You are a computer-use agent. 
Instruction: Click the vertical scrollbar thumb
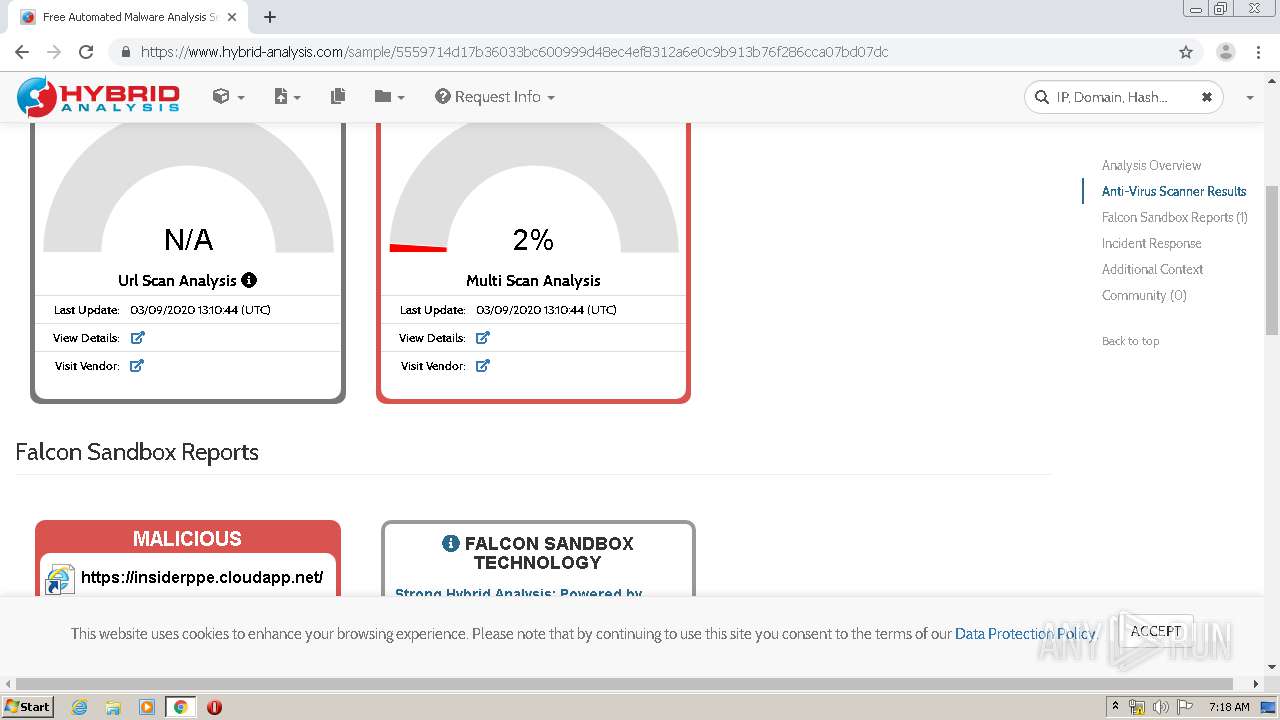[x=1272, y=260]
